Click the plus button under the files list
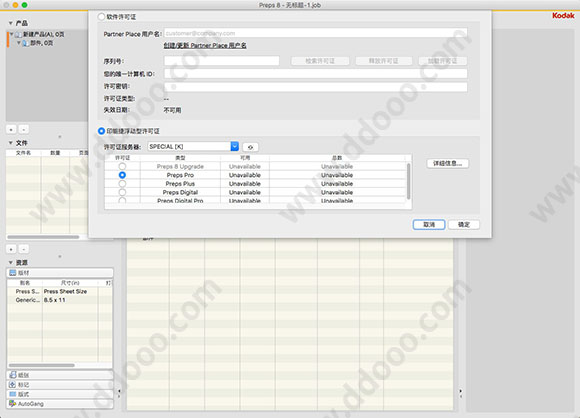 [11, 249]
